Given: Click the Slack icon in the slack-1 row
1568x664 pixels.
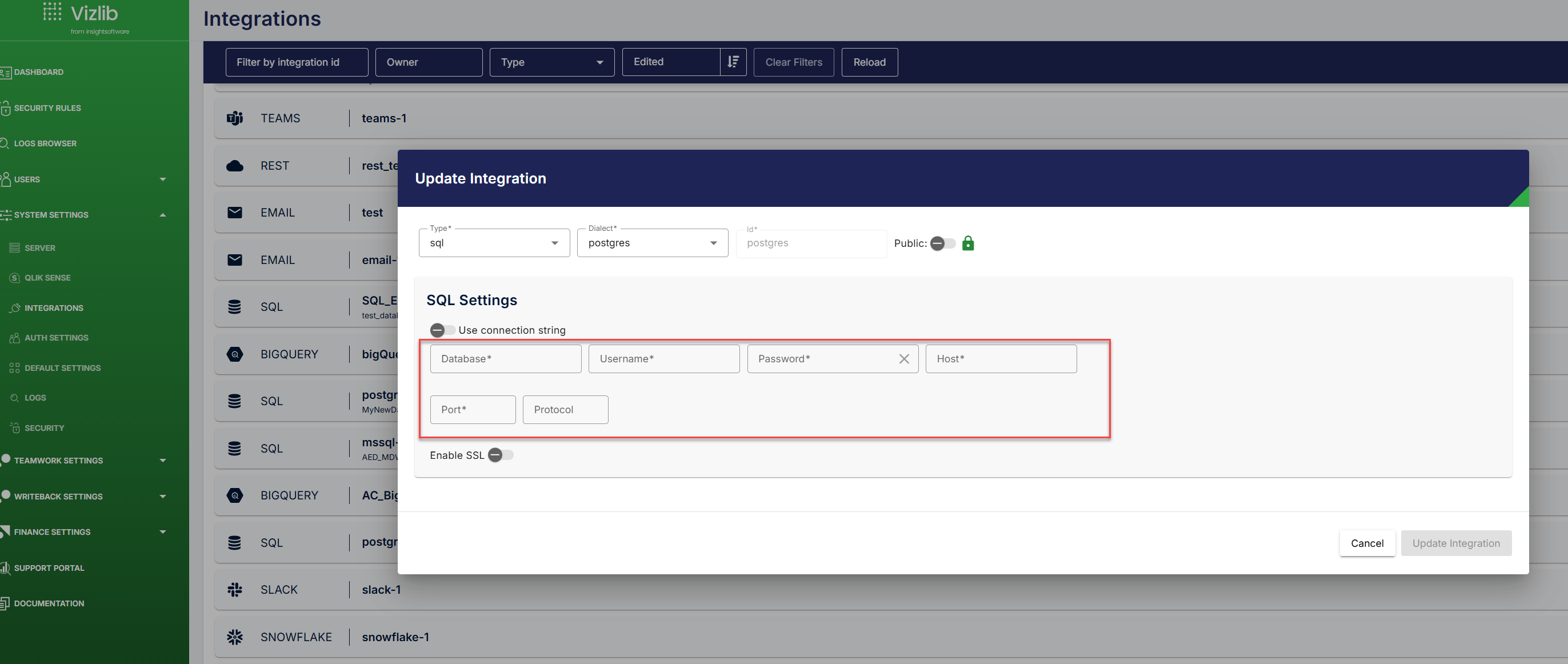Looking at the screenshot, I should tap(235, 590).
